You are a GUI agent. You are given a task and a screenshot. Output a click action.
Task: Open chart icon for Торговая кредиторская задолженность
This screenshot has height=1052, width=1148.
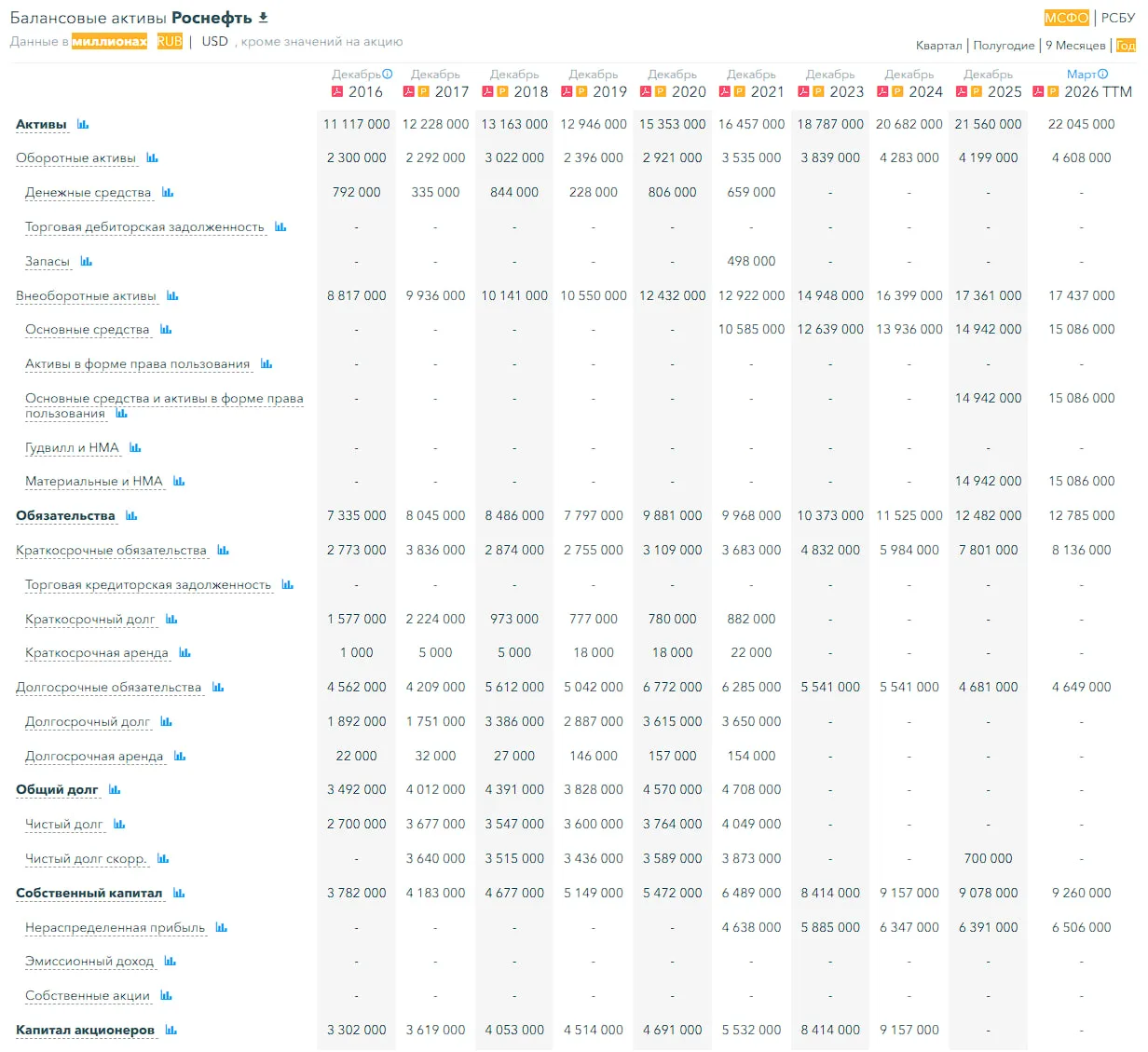[x=287, y=585]
